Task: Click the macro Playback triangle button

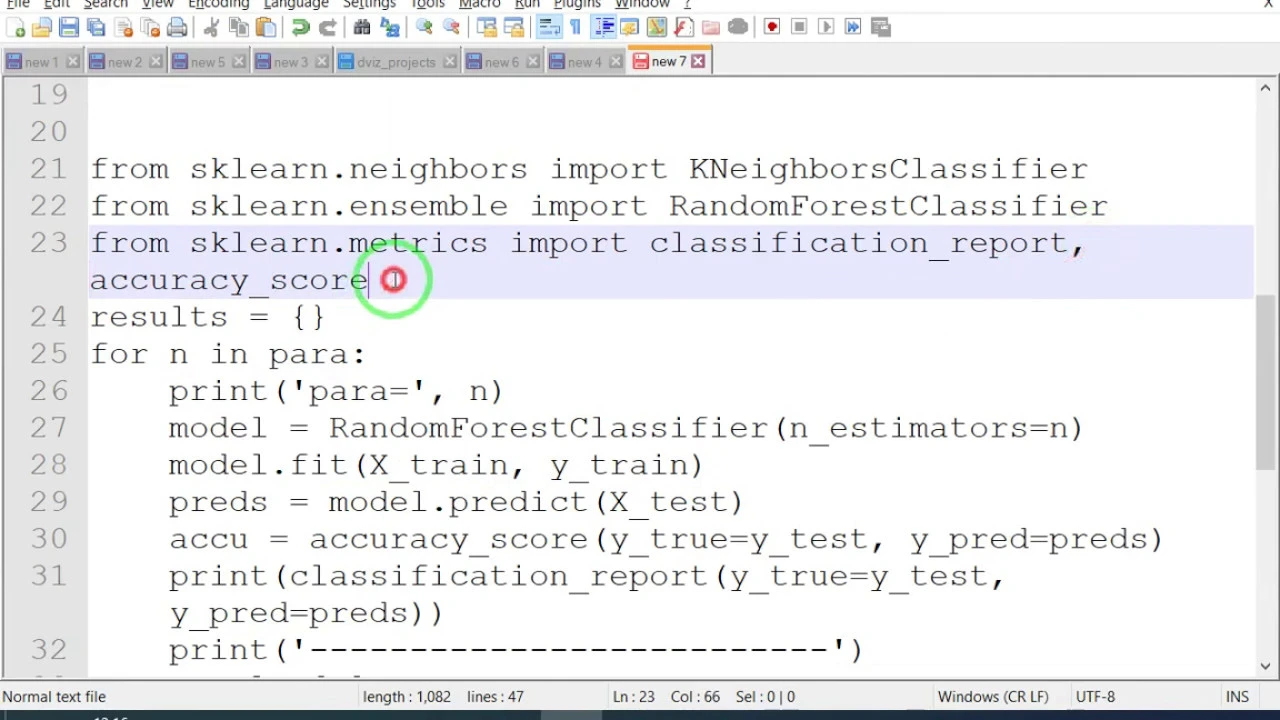Action: pos(826,27)
